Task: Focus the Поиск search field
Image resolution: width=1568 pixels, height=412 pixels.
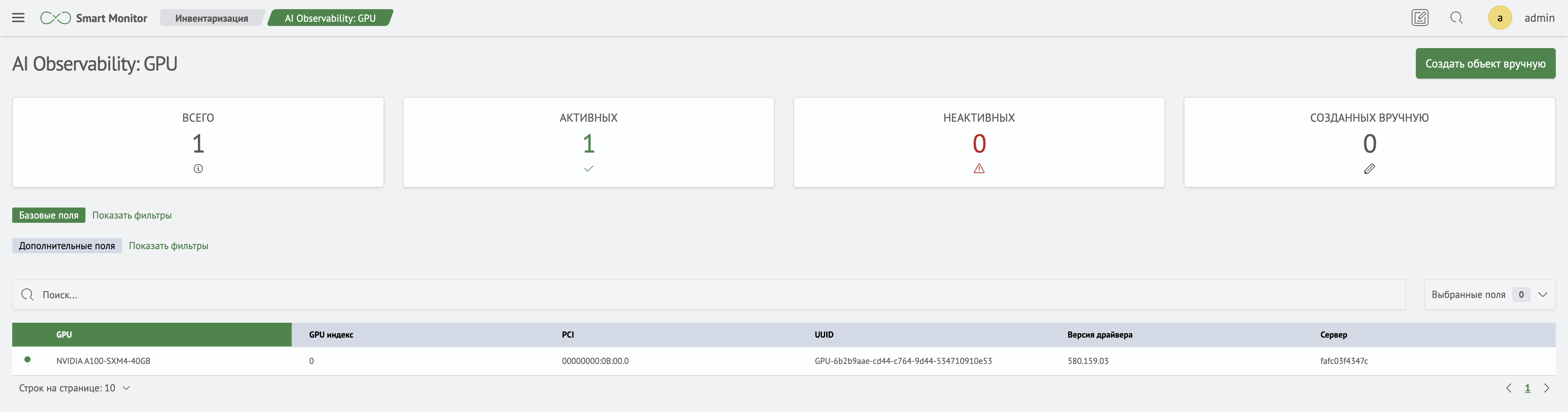Action: [x=708, y=295]
